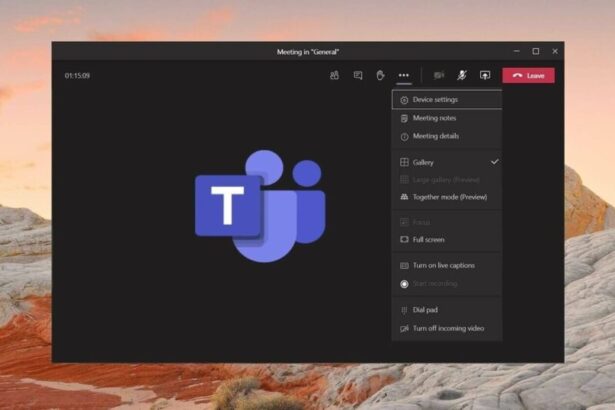This screenshot has height=410, width=615.
Task: Click the live captions CC icon
Action: pyautogui.click(x=404, y=266)
